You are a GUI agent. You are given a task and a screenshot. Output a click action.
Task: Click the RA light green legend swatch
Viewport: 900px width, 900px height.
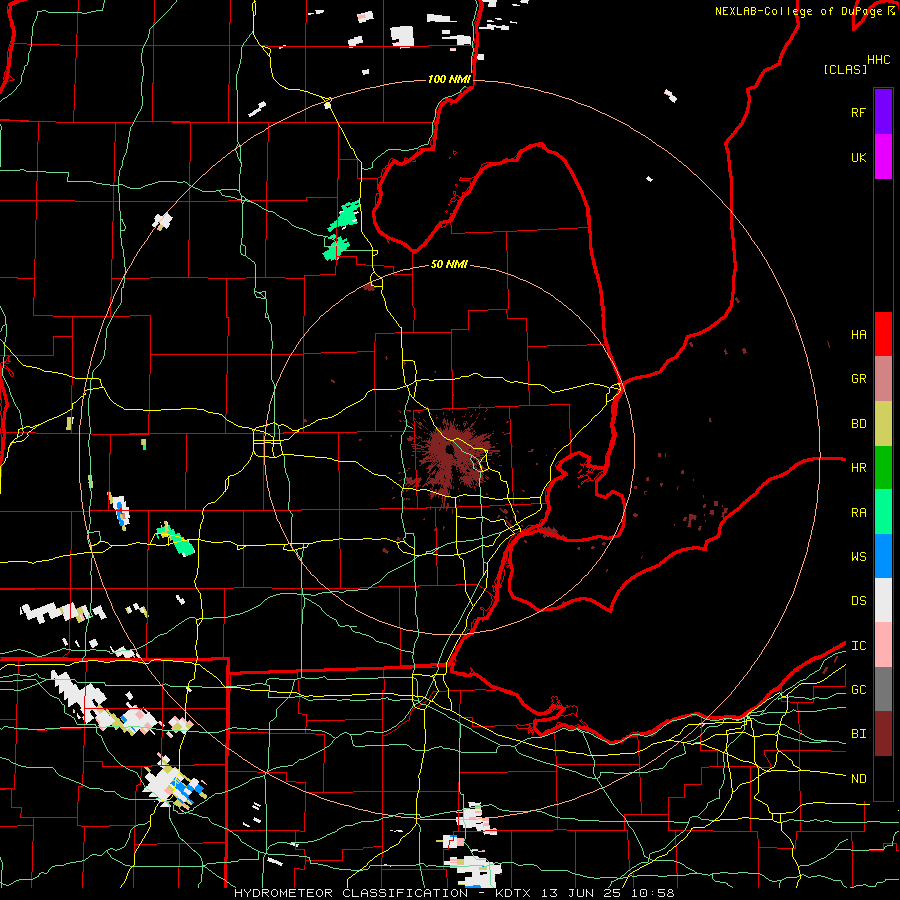(883, 512)
